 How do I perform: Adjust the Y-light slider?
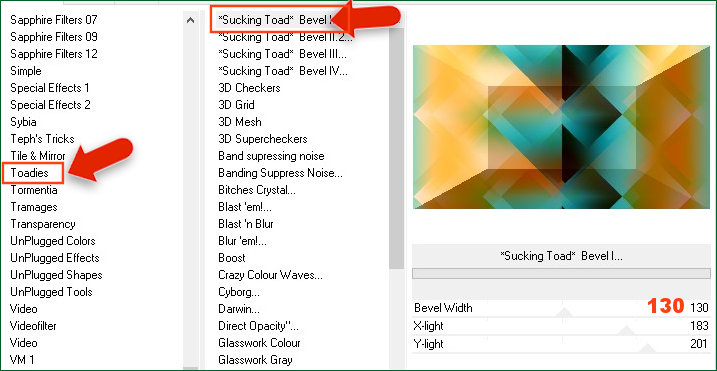click(561, 344)
